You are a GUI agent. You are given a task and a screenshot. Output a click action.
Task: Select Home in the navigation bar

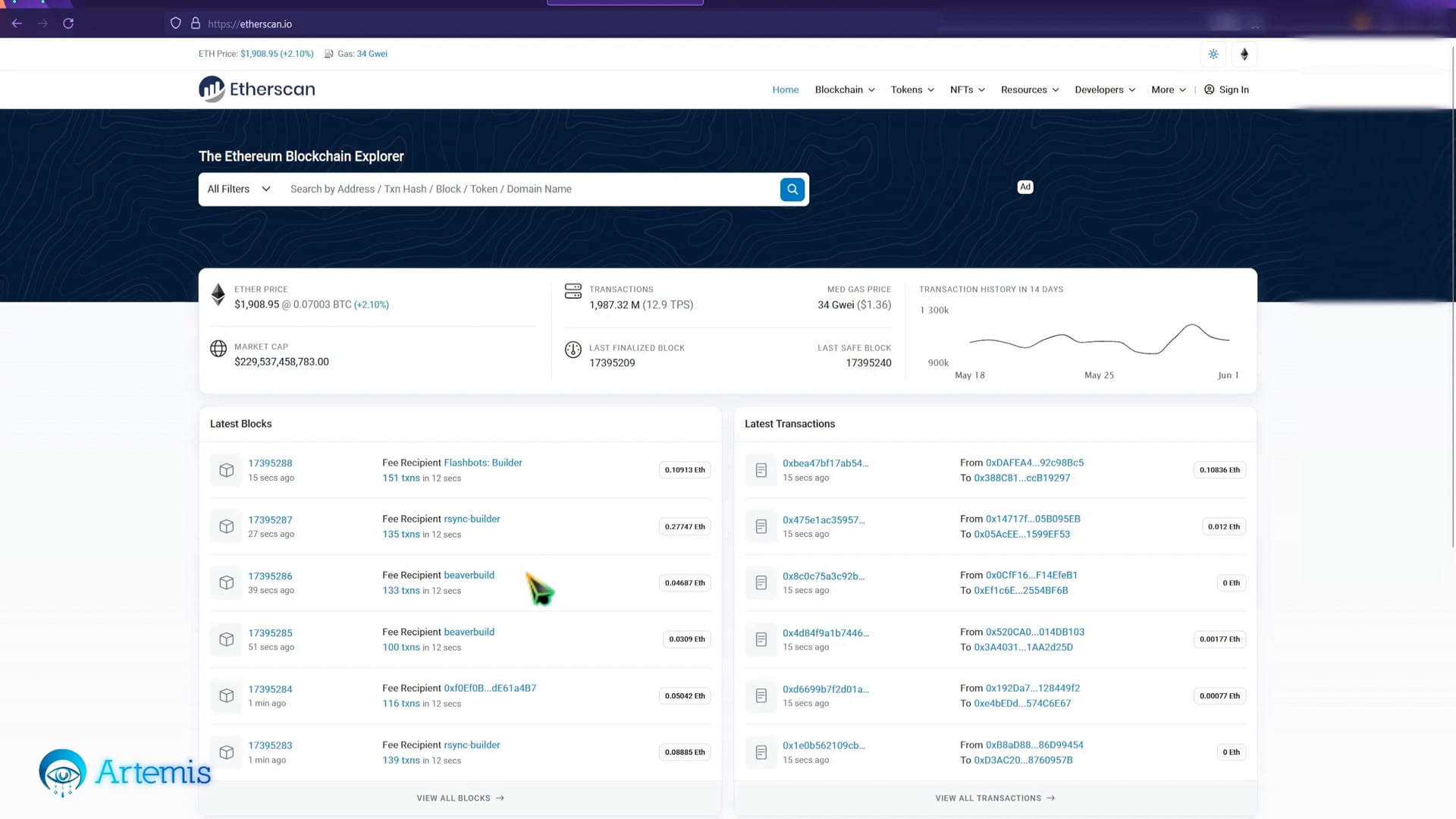pyautogui.click(x=785, y=89)
